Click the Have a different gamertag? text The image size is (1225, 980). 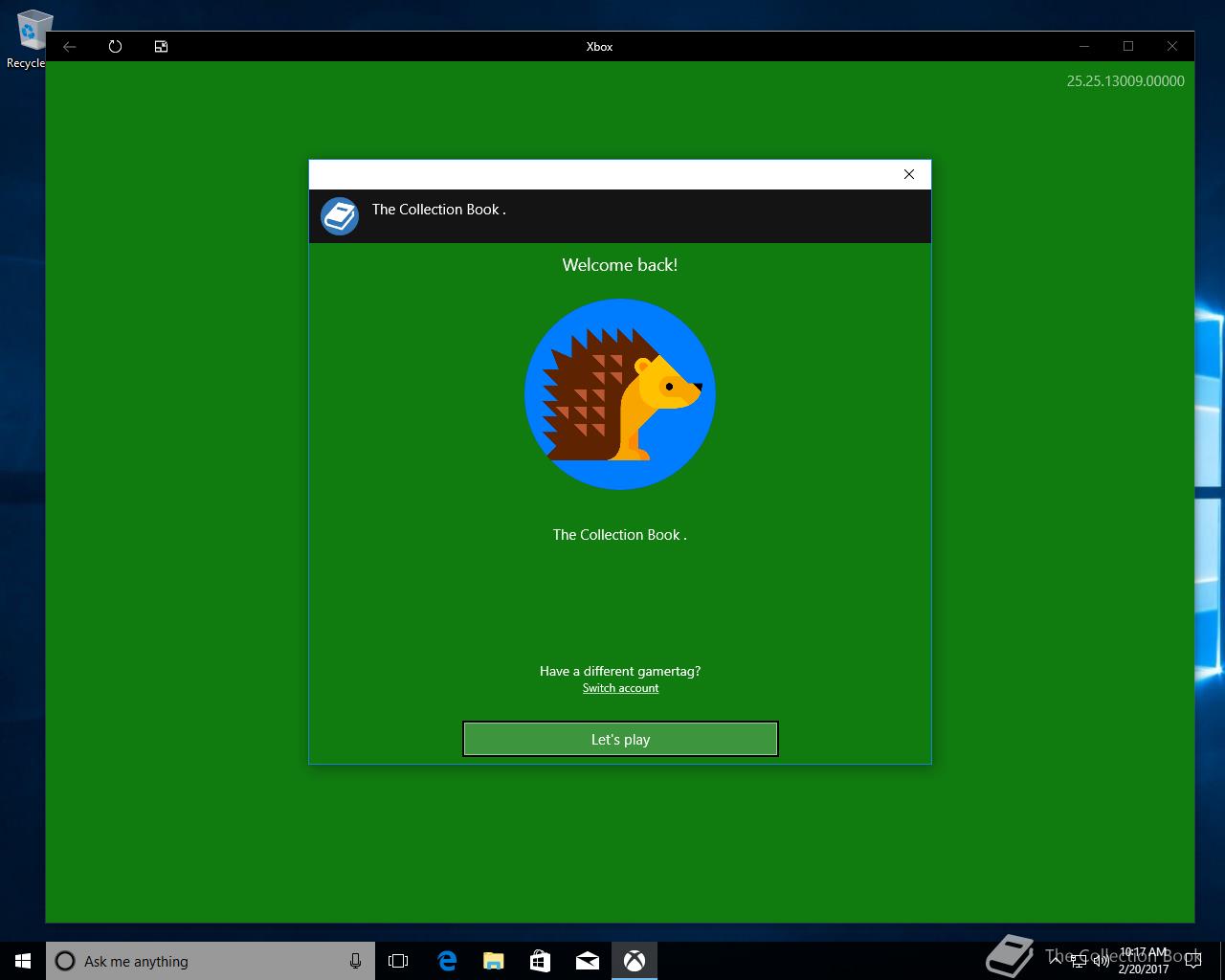(620, 671)
